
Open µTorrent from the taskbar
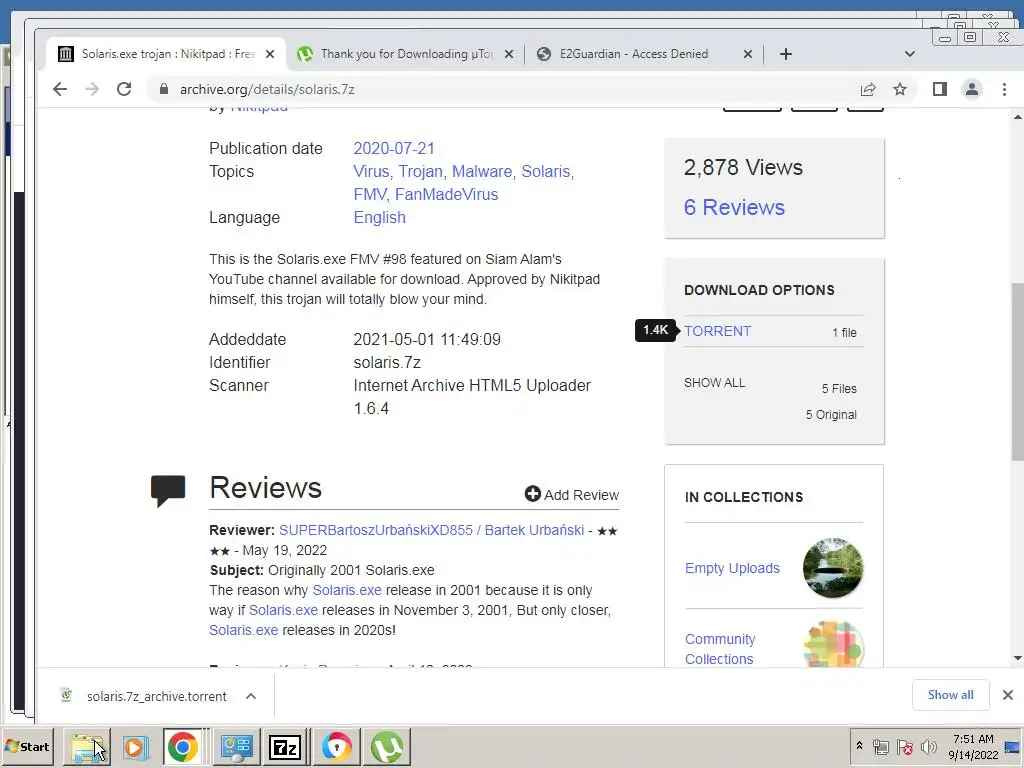pyautogui.click(x=387, y=746)
